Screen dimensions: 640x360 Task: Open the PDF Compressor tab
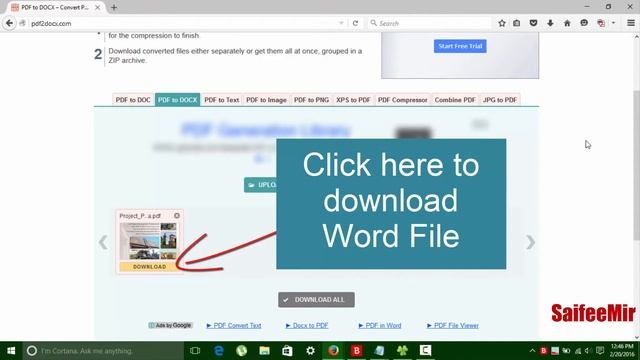pyautogui.click(x=403, y=100)
